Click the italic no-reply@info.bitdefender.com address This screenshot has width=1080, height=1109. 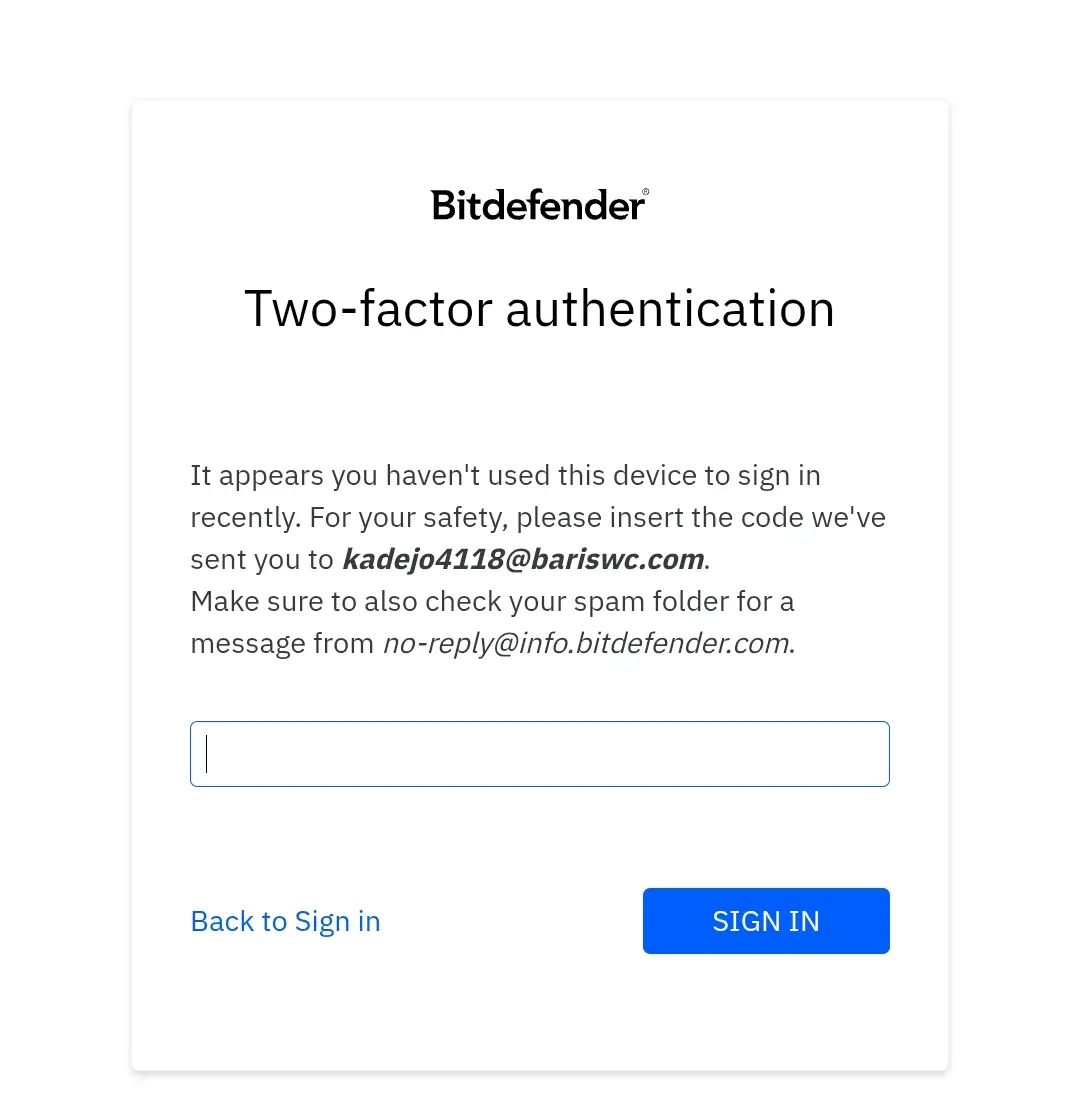[586, 644]
